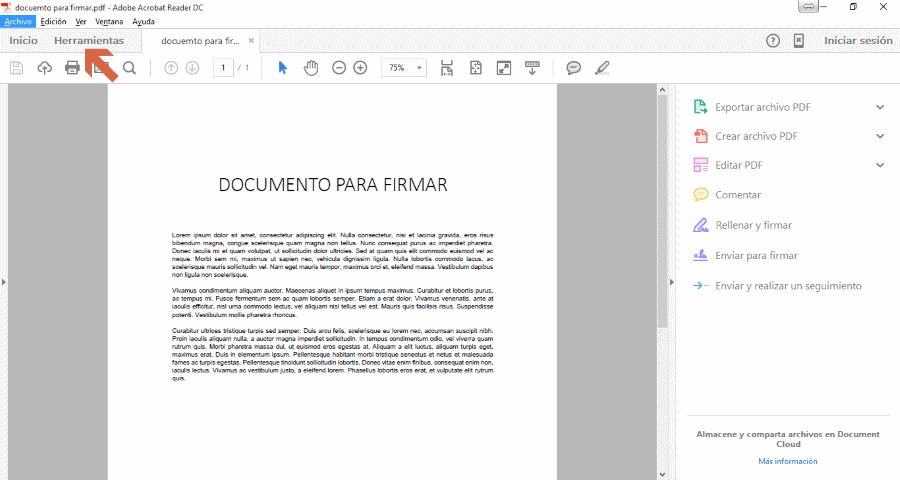Viewport: 900px width, 480px height.
Task: Switch to the Inicio tab
Action: click(24, 41)
